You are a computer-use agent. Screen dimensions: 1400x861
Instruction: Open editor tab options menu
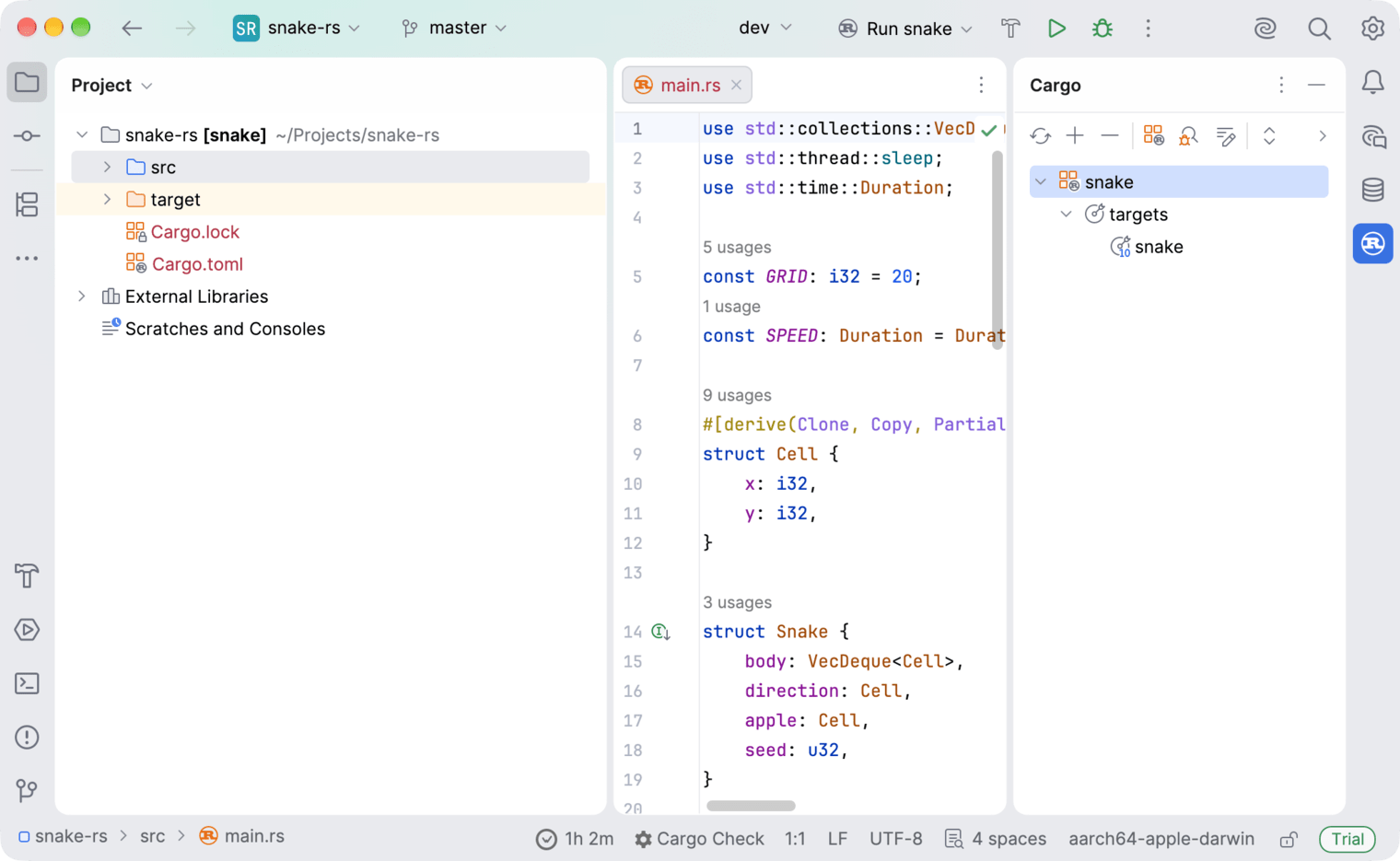pyautogui.click(x=981, y=86)
